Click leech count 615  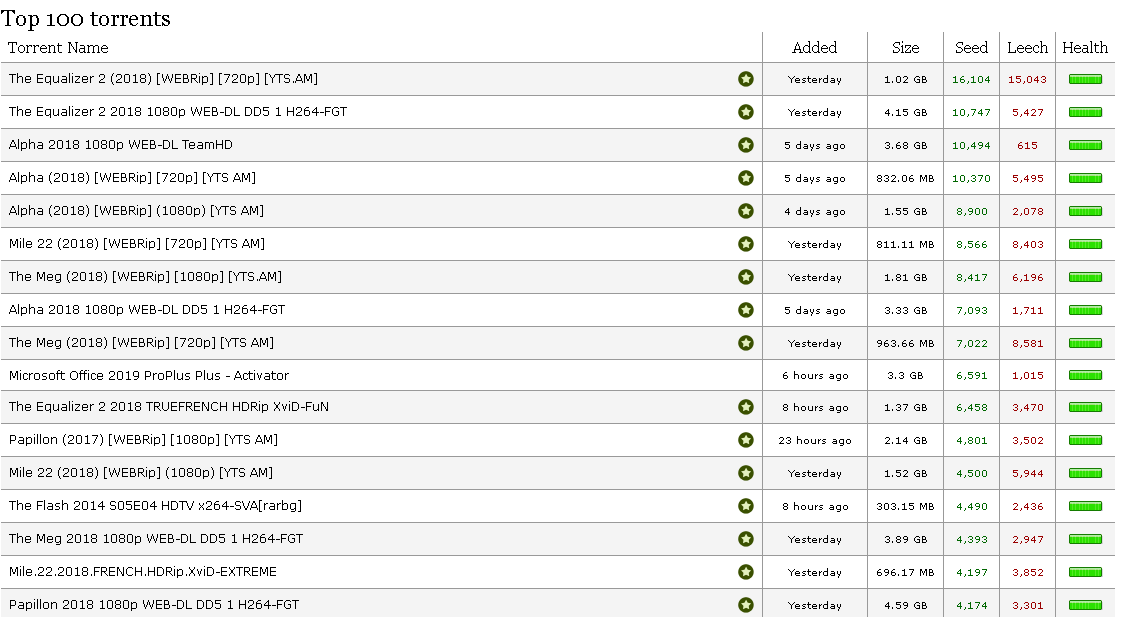[x=1027, y=146]
